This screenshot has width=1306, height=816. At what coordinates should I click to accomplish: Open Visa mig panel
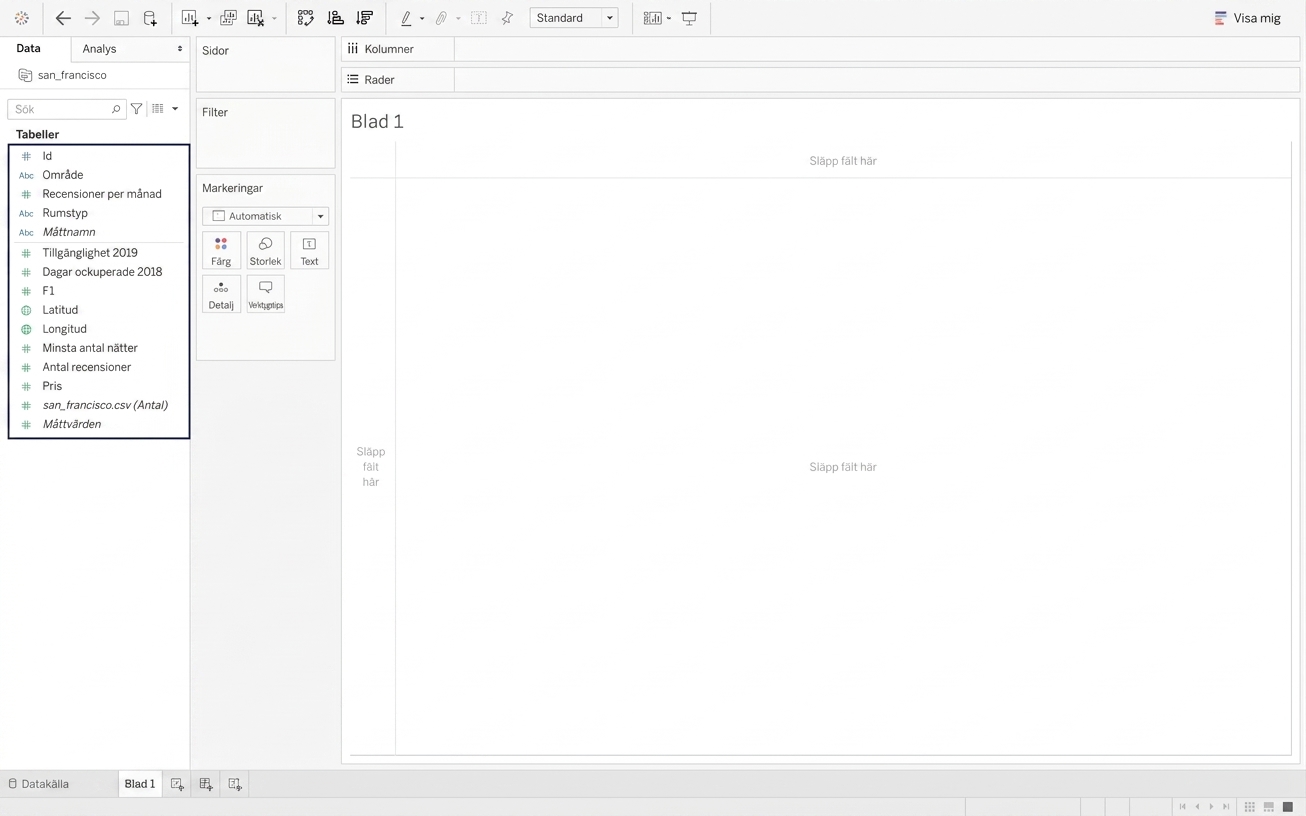tap(1247, 18)
